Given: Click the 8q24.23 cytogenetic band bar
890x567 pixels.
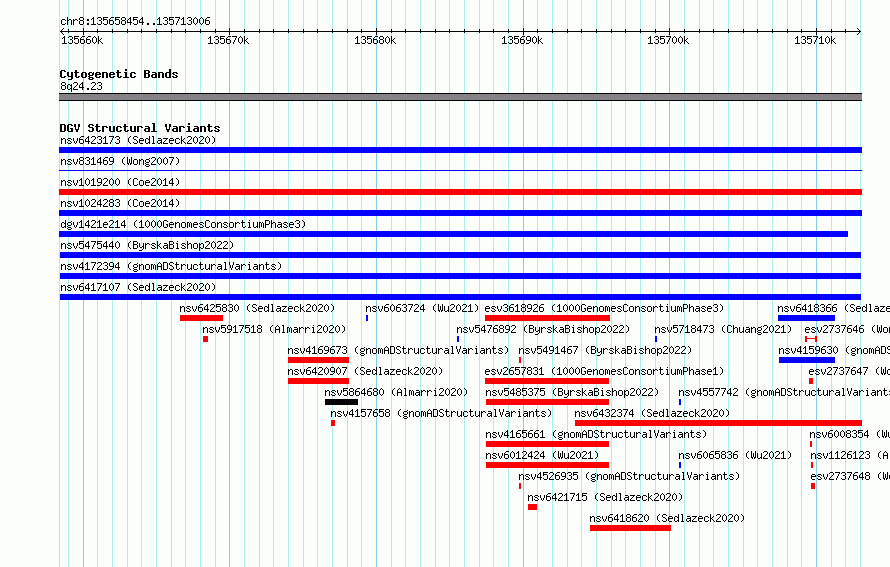Looking at the screenshot, I should tap(460, 97).
